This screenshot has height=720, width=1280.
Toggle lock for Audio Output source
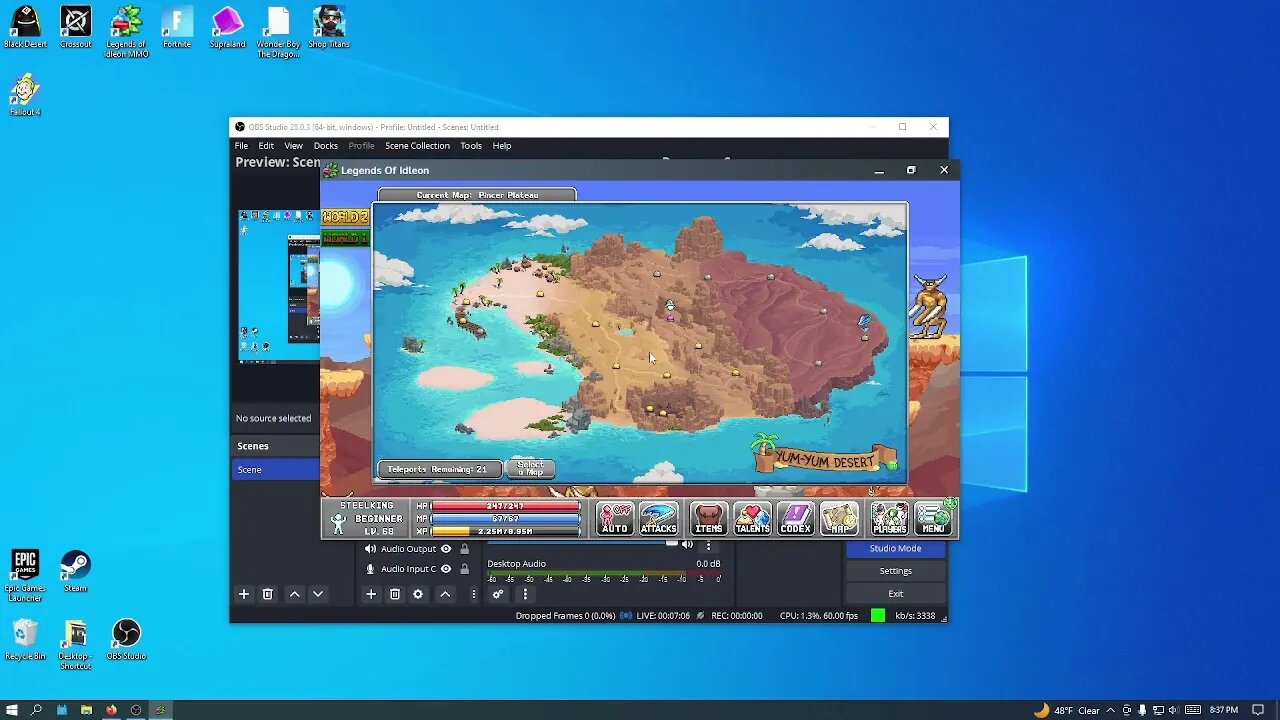[x=464, y=549]
